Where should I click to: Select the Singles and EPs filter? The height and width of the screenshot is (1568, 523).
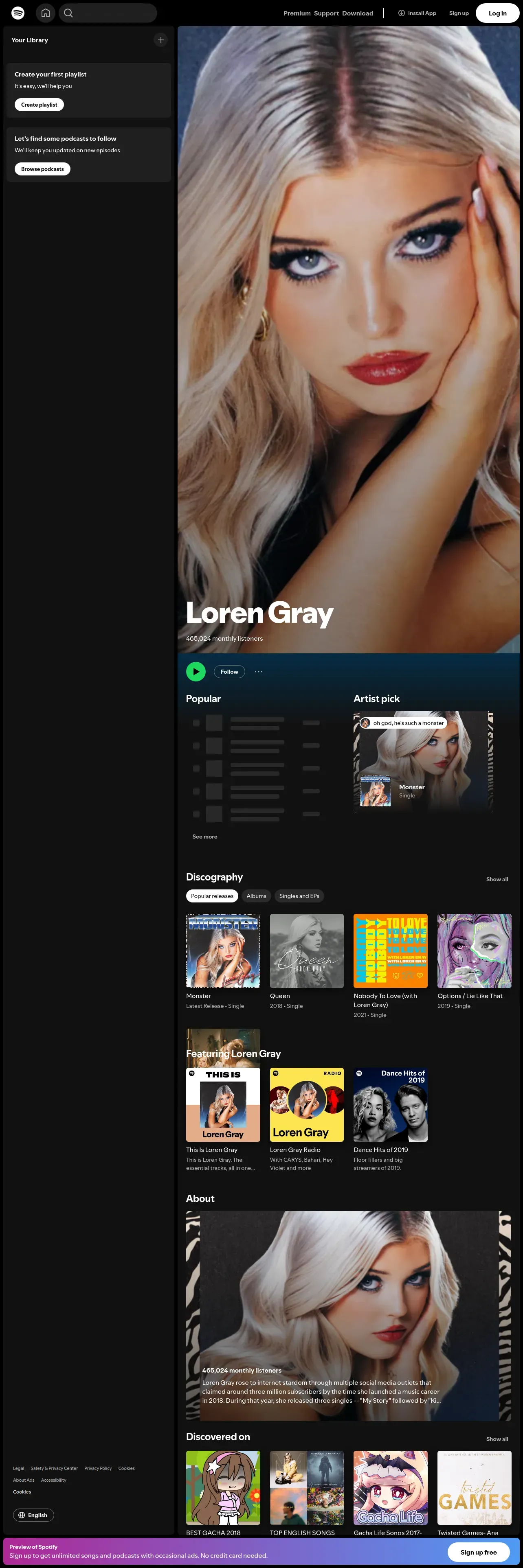[299, 896]
